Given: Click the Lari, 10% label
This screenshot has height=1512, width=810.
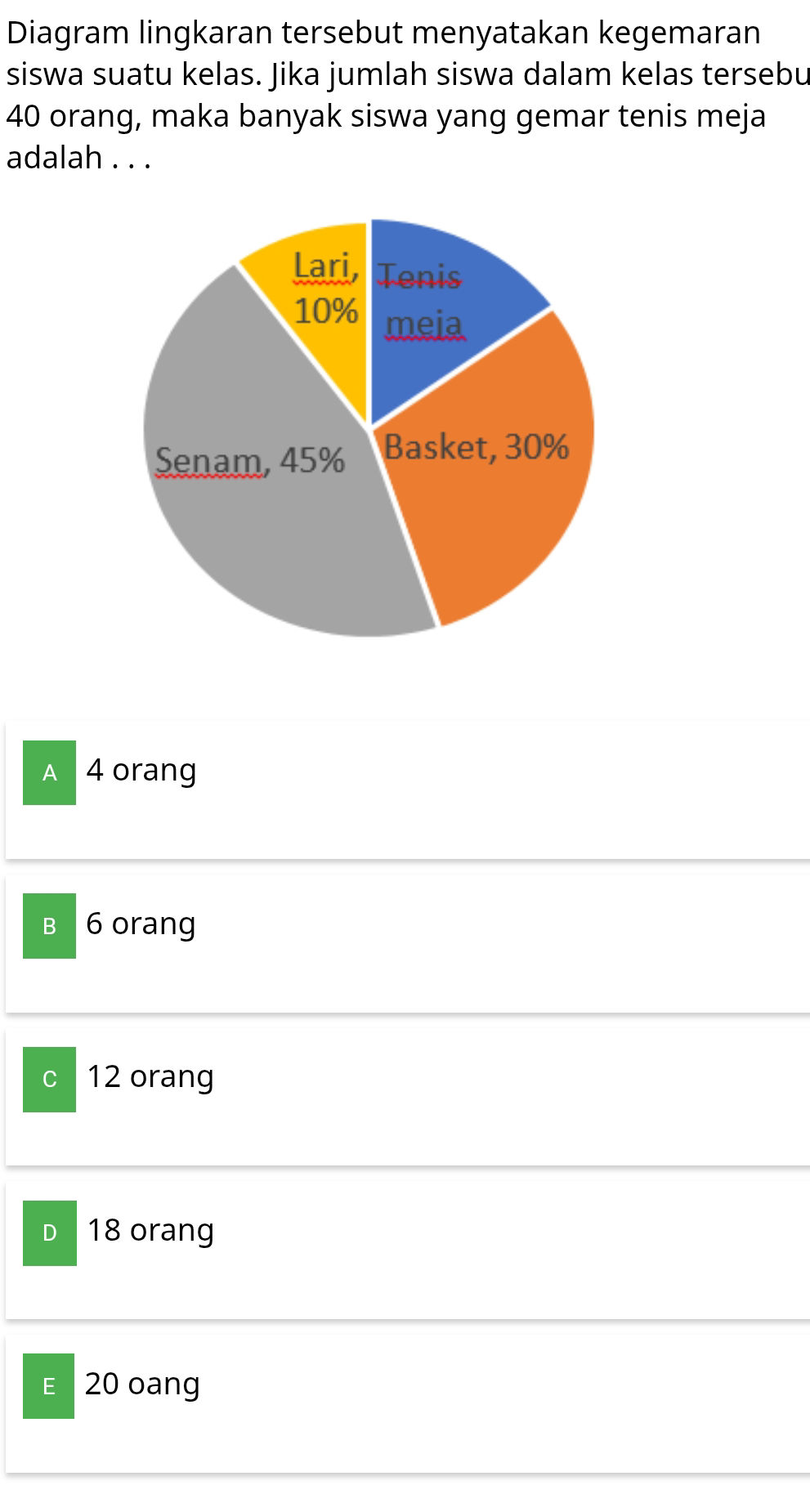Looking at the screenshot, I should (325, 286).
